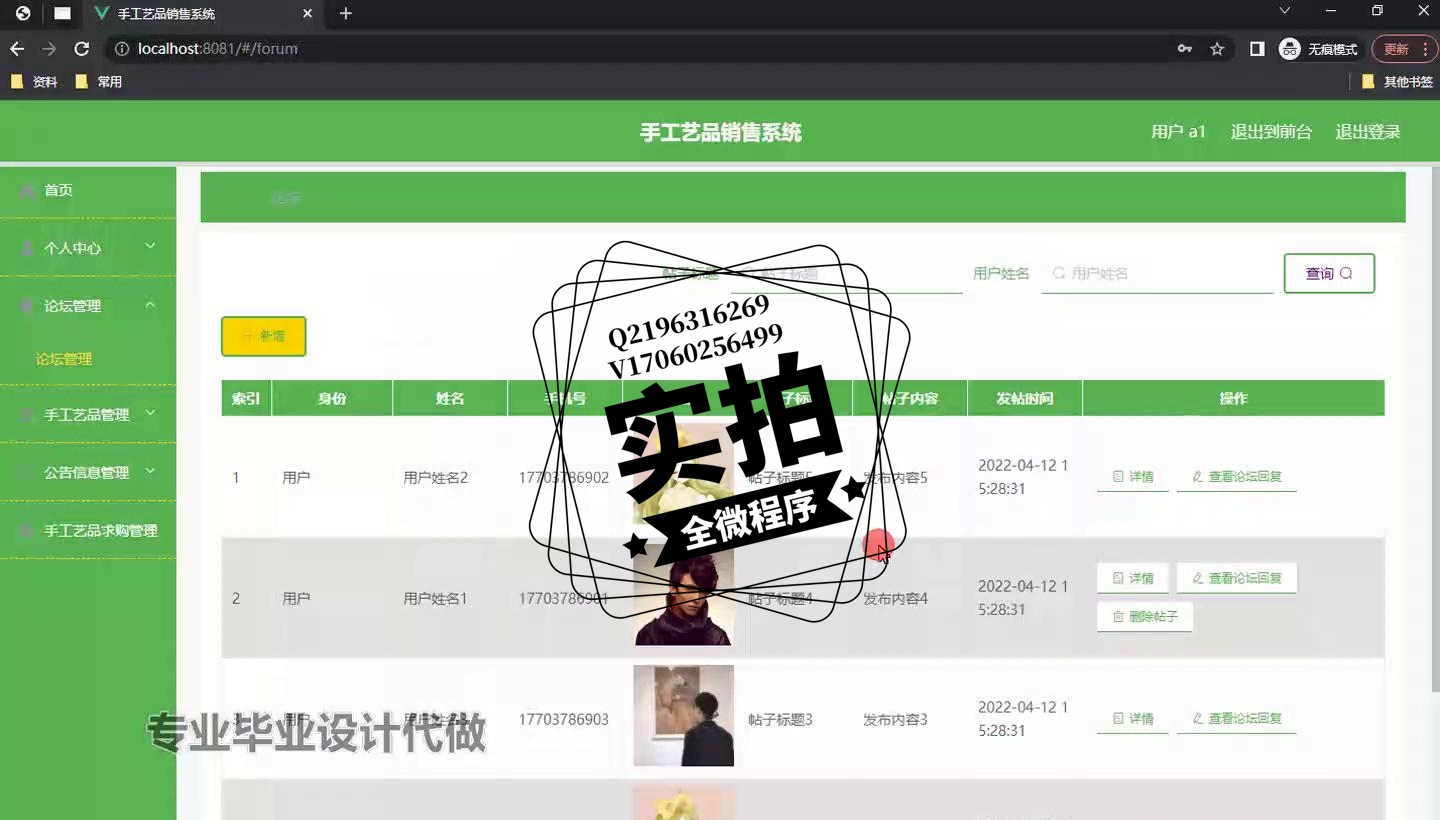1440x820 pixels.
Task: Click the 操作 column header
Action: [1233, 398]
